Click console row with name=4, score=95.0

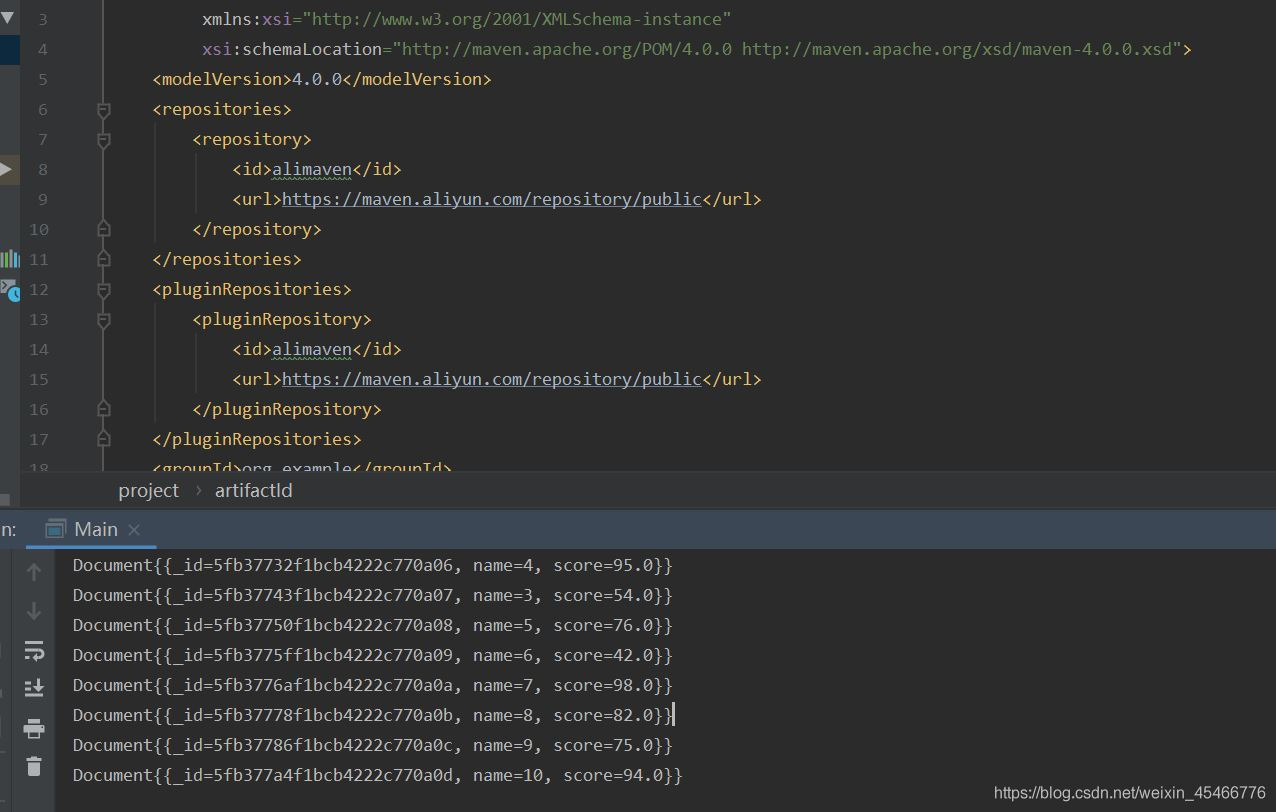372,565
